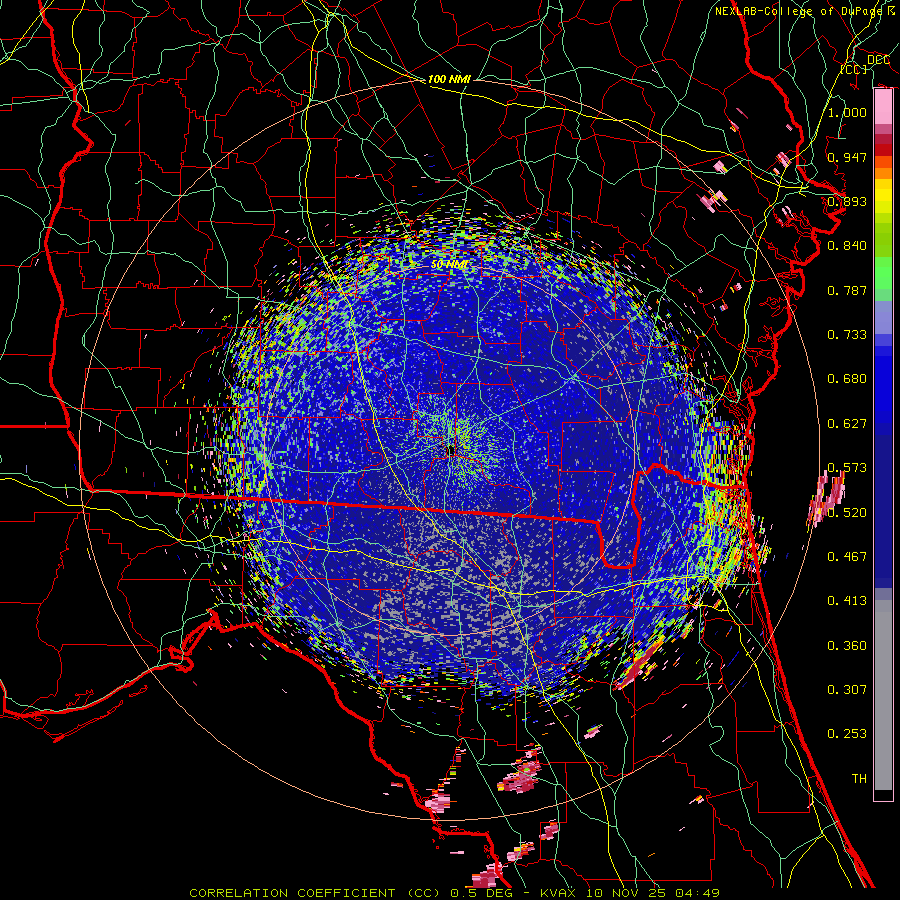Click the 0.733 scale value
Screen dimensions: 900x900
847,335
